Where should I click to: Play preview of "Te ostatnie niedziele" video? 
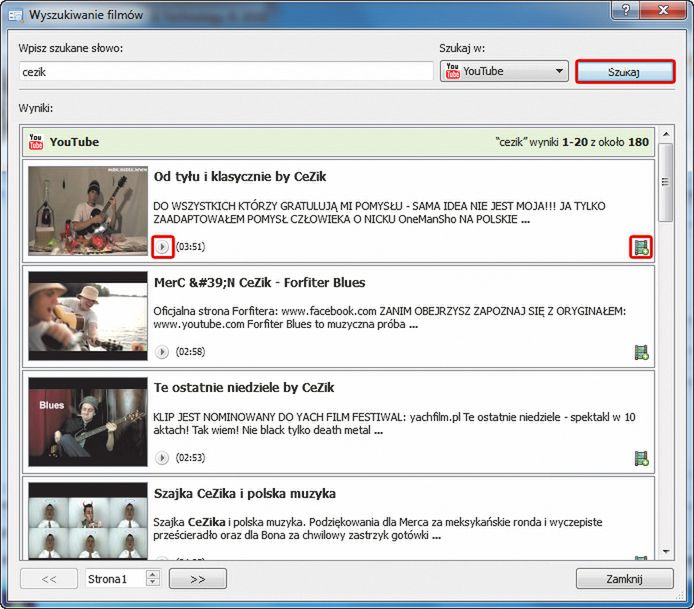162,458
